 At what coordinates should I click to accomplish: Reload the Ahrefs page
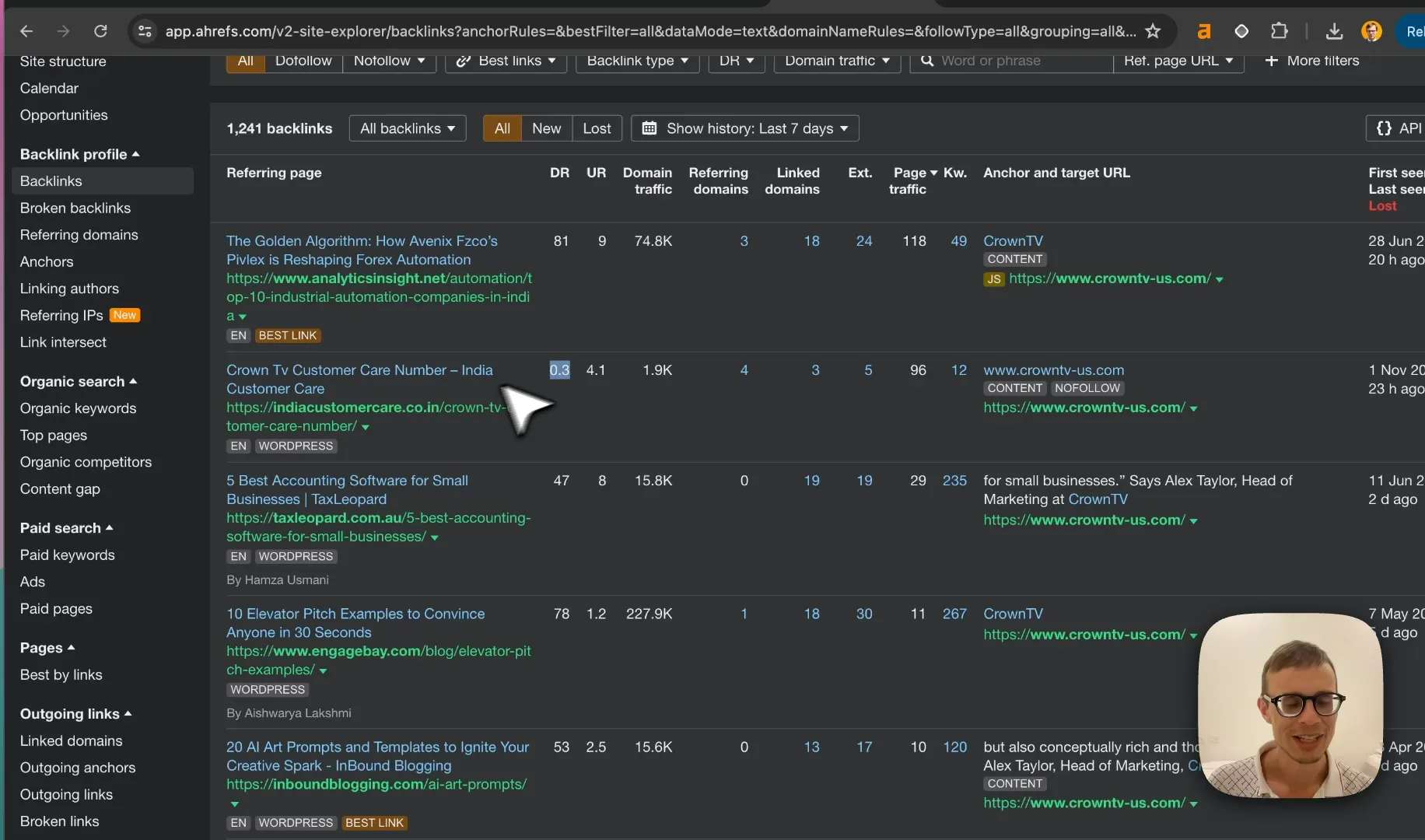coord(100,31)
